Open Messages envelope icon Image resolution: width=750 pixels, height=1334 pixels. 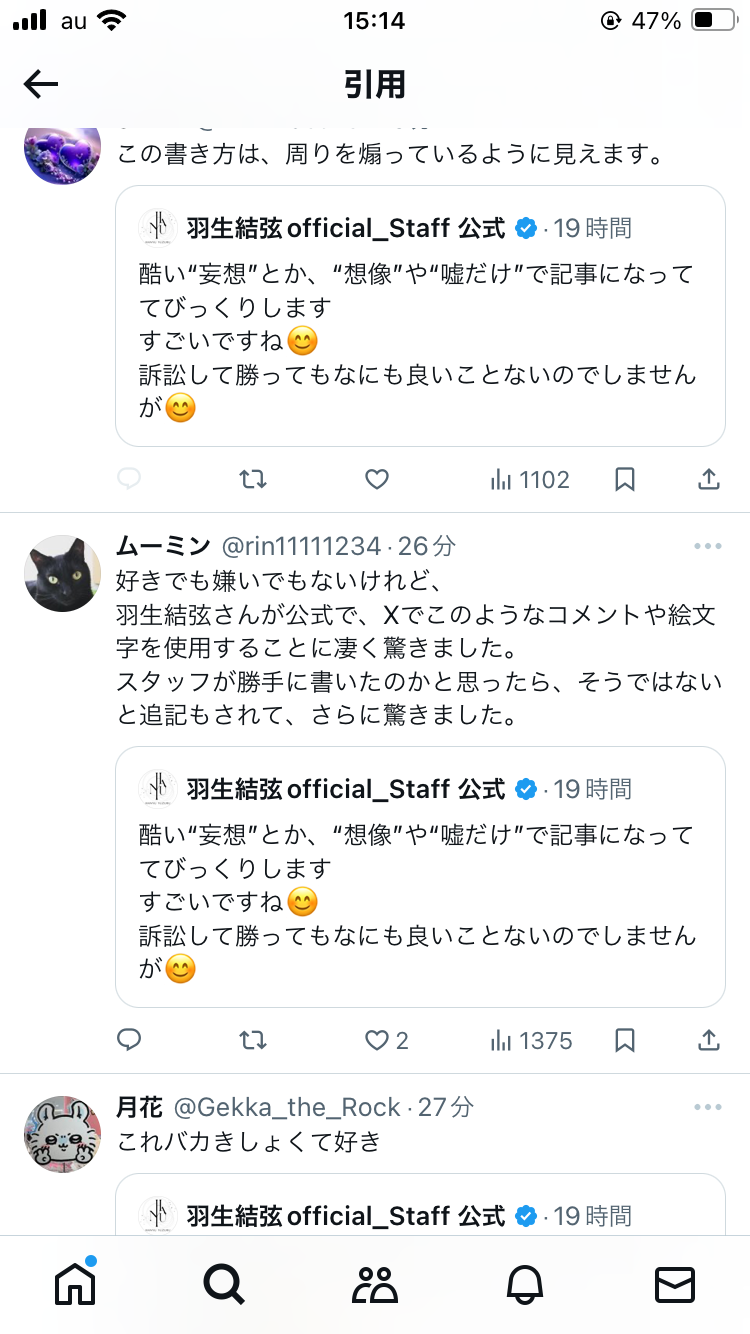pos(675,1284)
